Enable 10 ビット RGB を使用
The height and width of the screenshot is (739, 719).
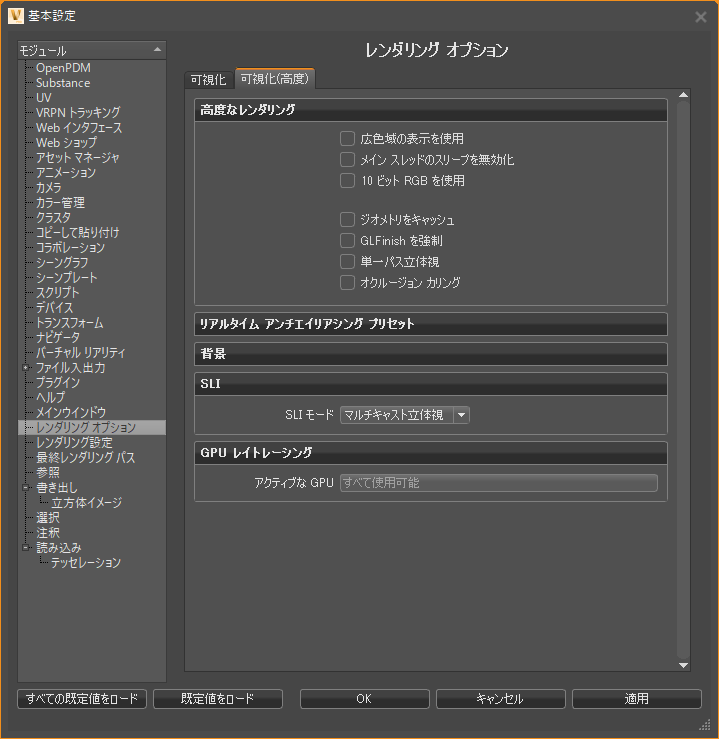click(x=347, y=181)
